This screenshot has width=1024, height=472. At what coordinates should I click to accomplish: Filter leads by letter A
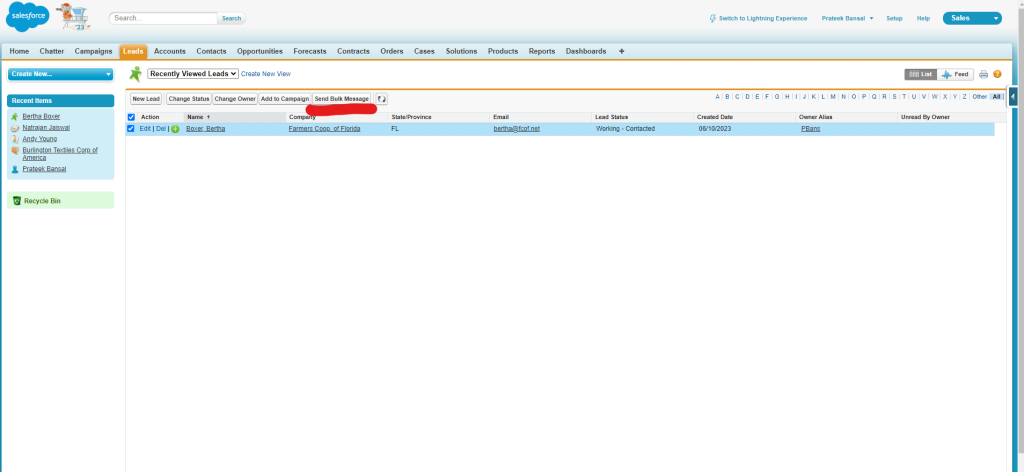click(717, 97)
